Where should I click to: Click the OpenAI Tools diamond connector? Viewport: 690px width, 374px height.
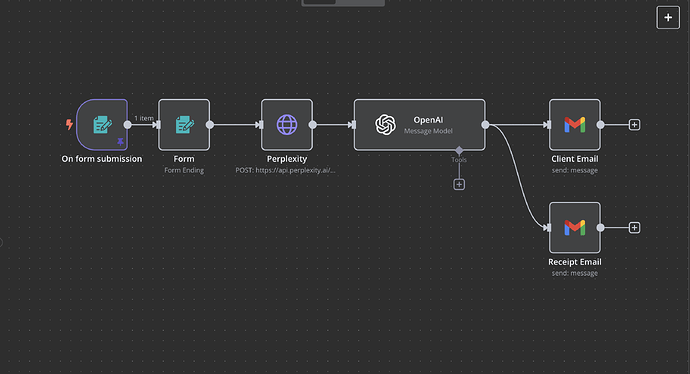pos(459,150)
